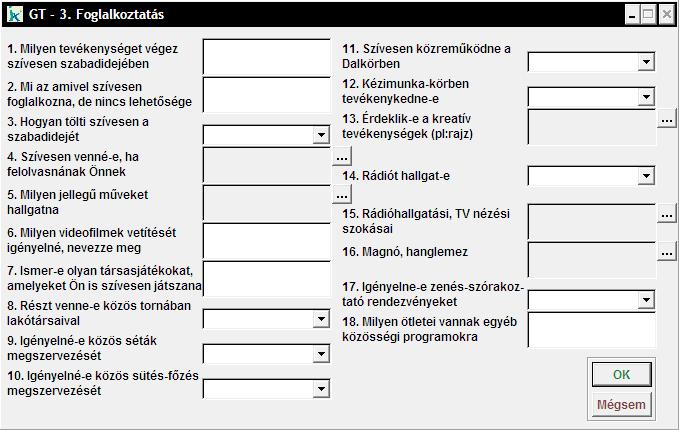Click text field for question 18 ötletei
Screen dimensions: 679x430
[590, 329]
